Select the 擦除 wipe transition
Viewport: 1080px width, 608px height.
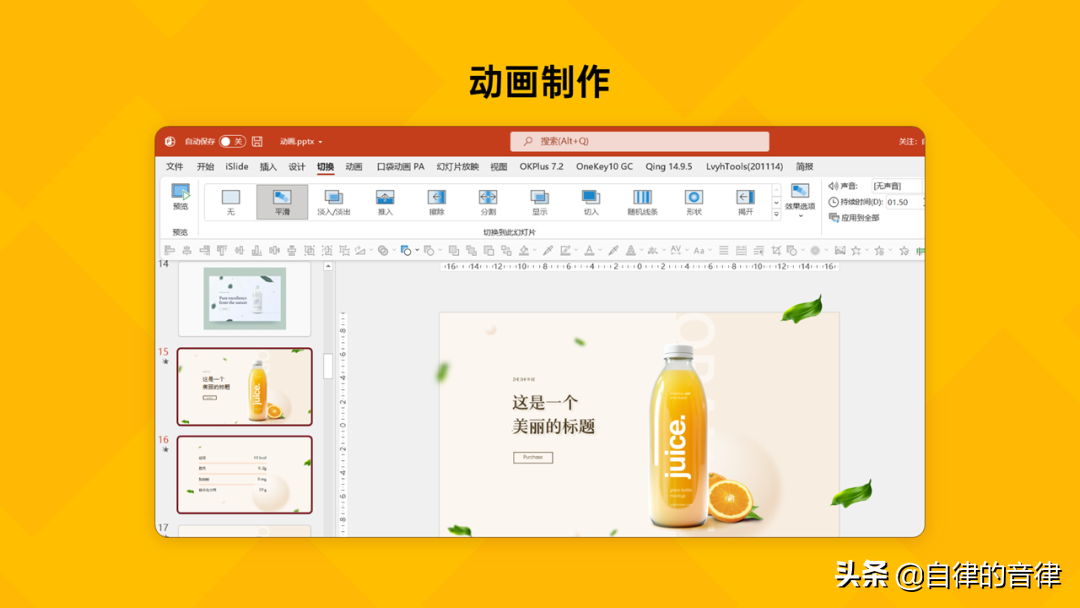(437, 202)
